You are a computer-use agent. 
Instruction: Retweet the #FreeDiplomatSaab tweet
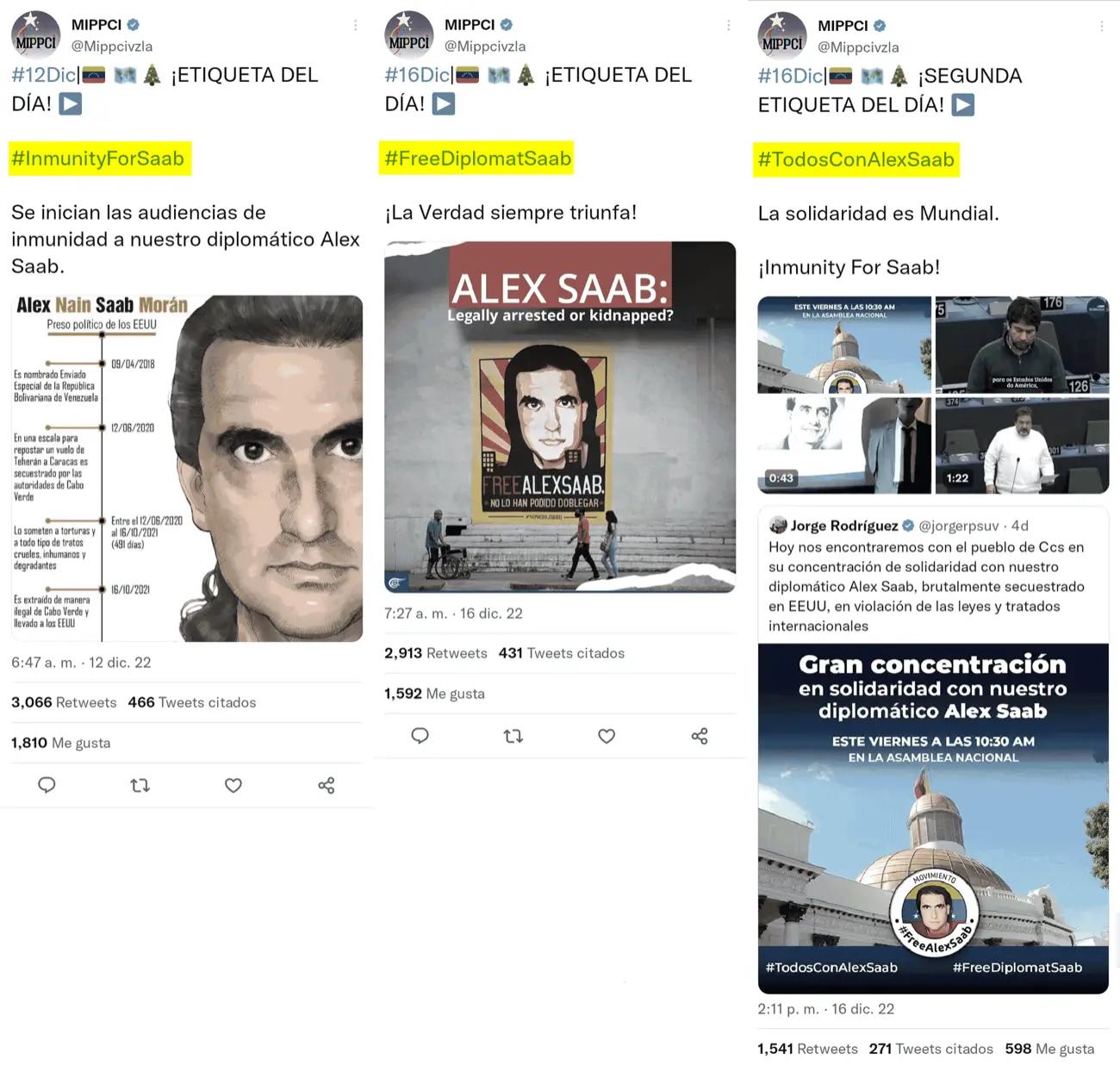(x=513, y=736)
